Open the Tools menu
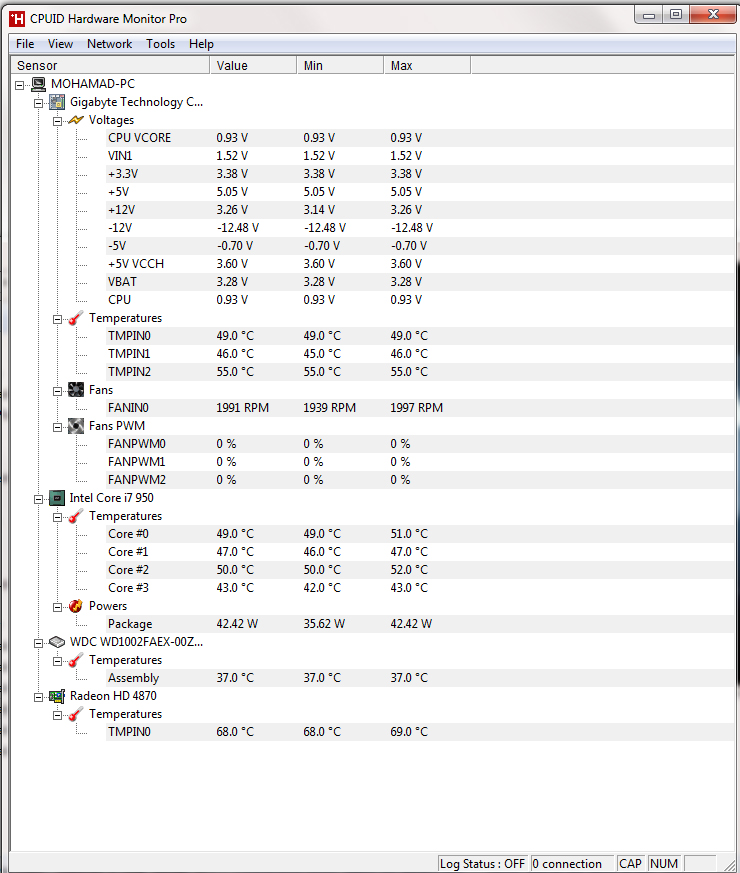The width and height of the screenshot is (740, 873). [160, 44]
